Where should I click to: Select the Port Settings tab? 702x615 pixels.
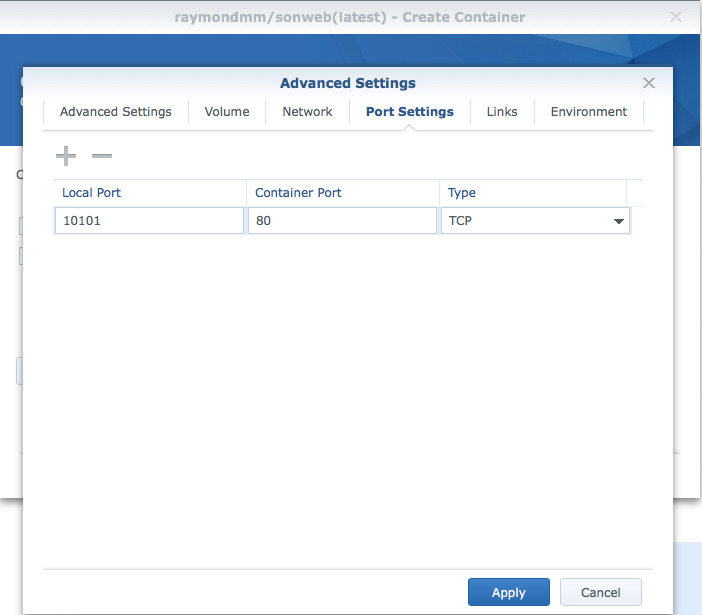(410, 111)
